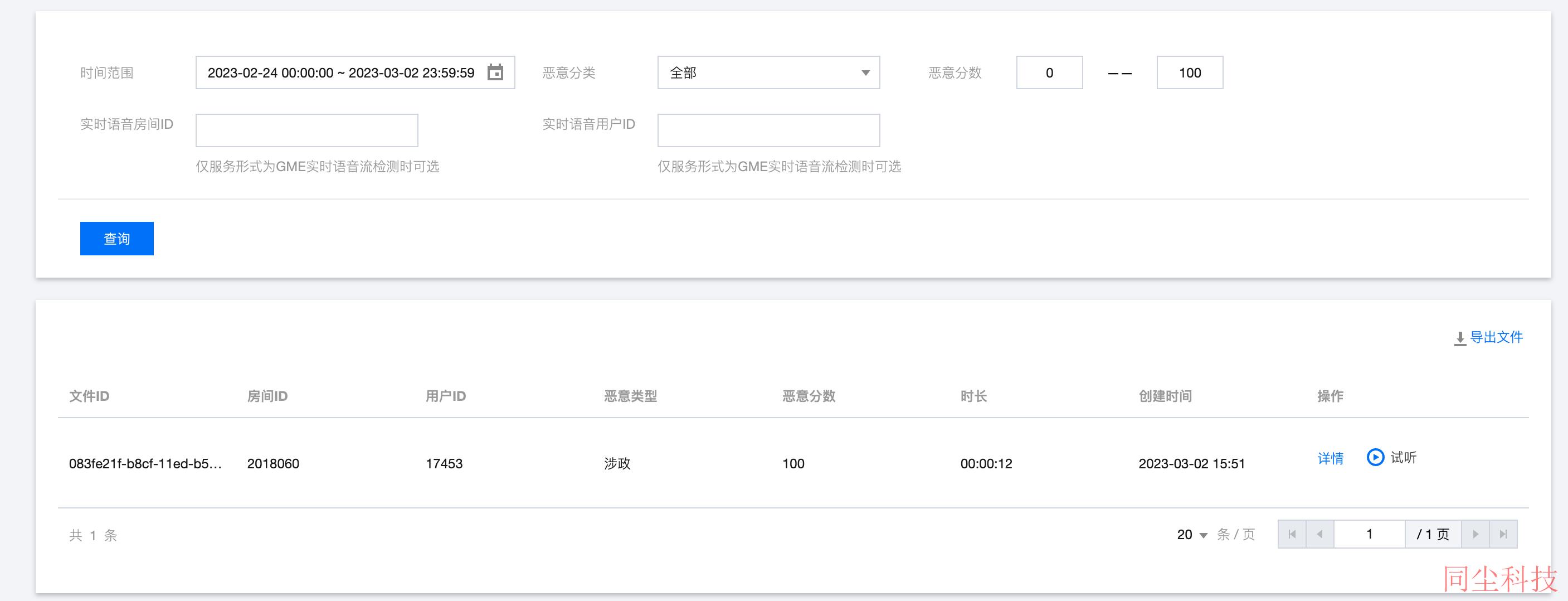Click the 时间范围 date range field
This screenshot has width=1568, height=601.
pos(355,72)
